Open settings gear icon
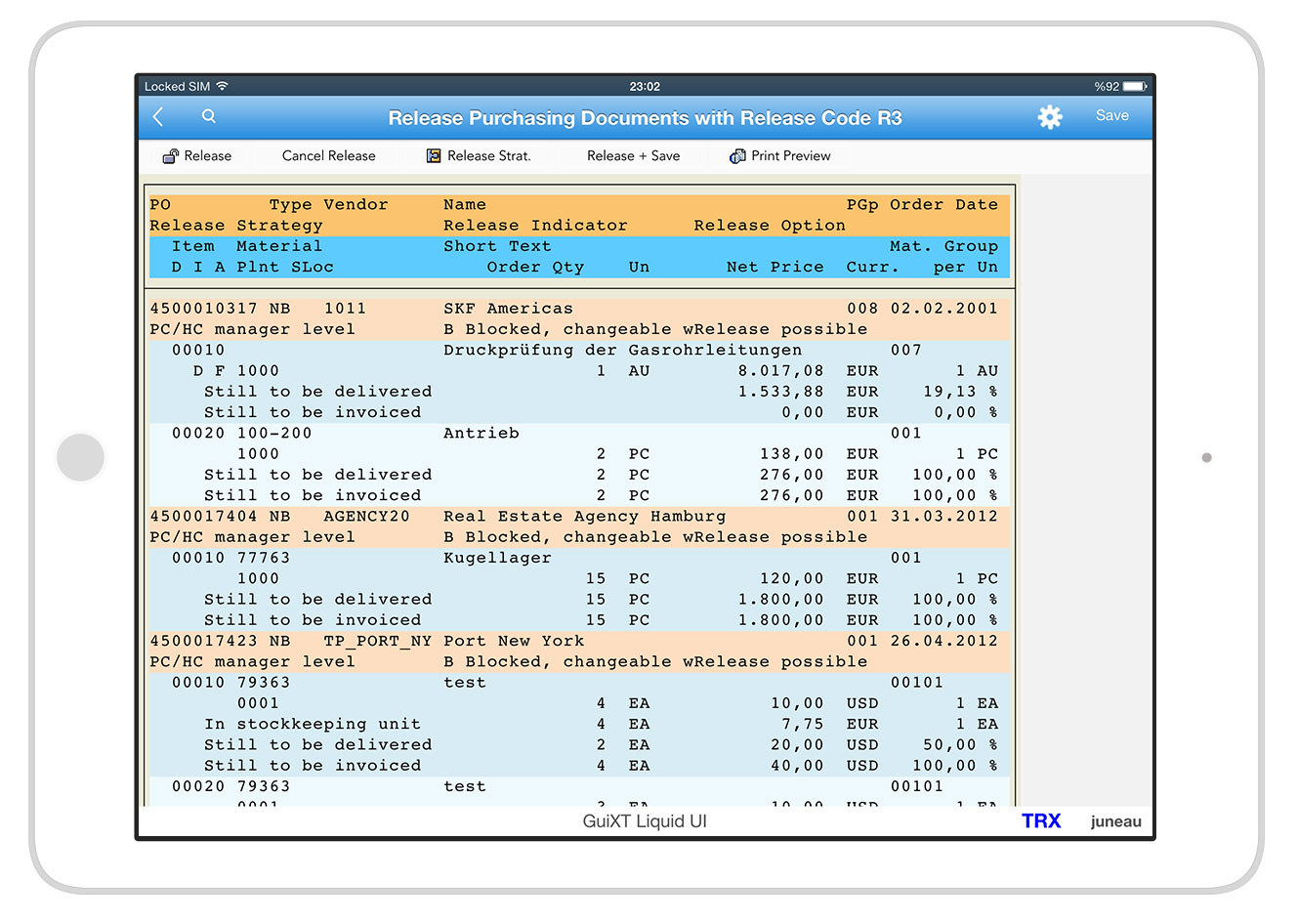This screenshot has width=1298, height=924. pyautogui.click(x=1049, y=117)
